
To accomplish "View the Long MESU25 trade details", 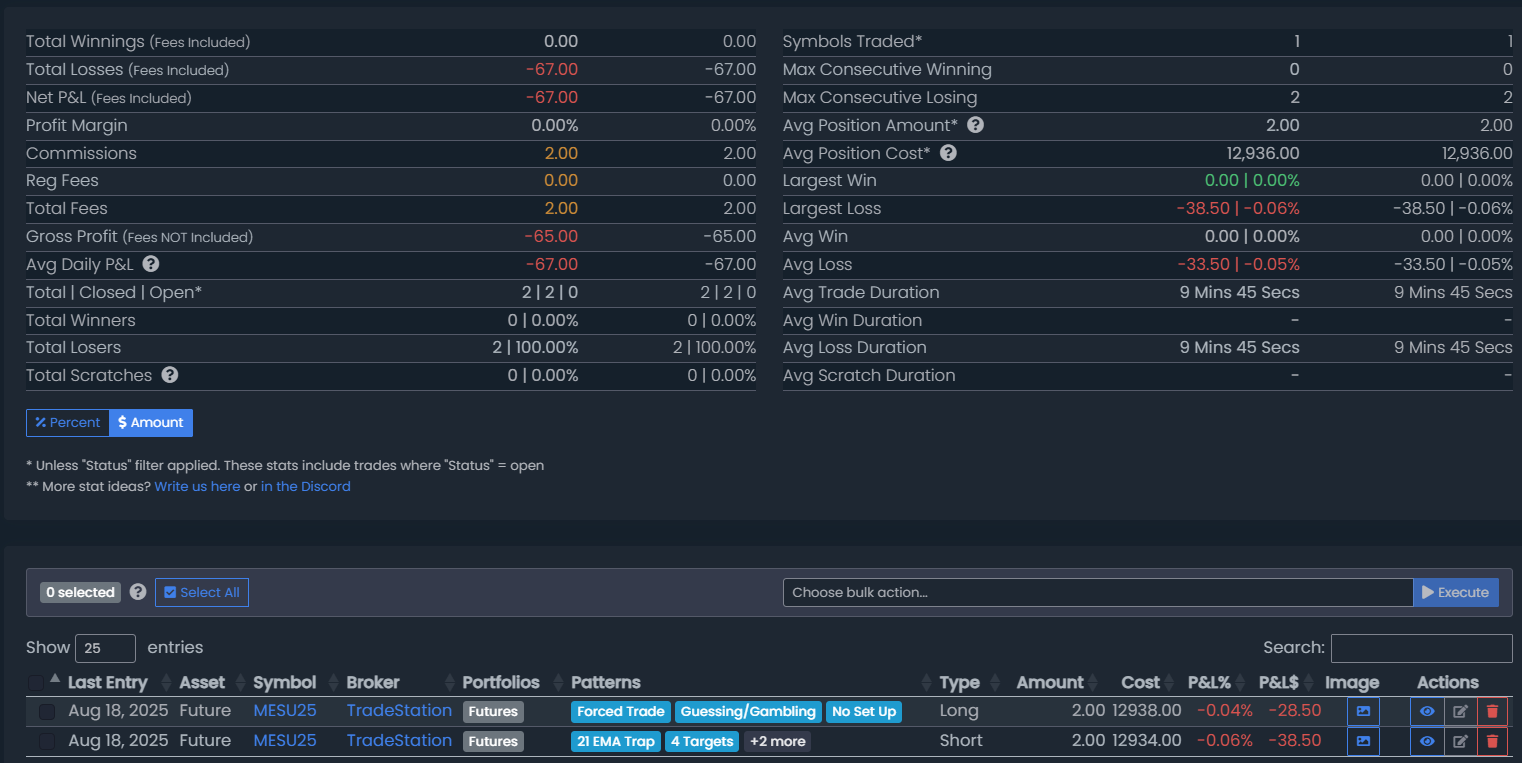I will coord(1427,711).
